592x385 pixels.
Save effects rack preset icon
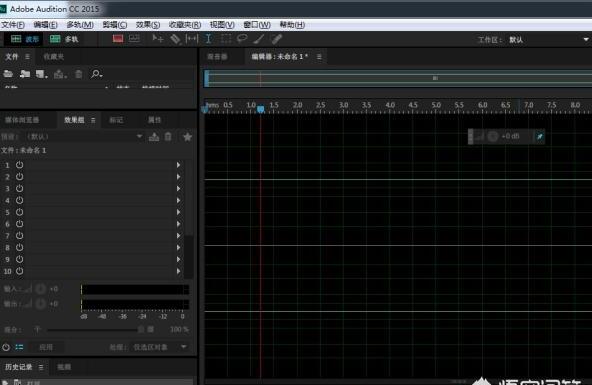[154, 137]
